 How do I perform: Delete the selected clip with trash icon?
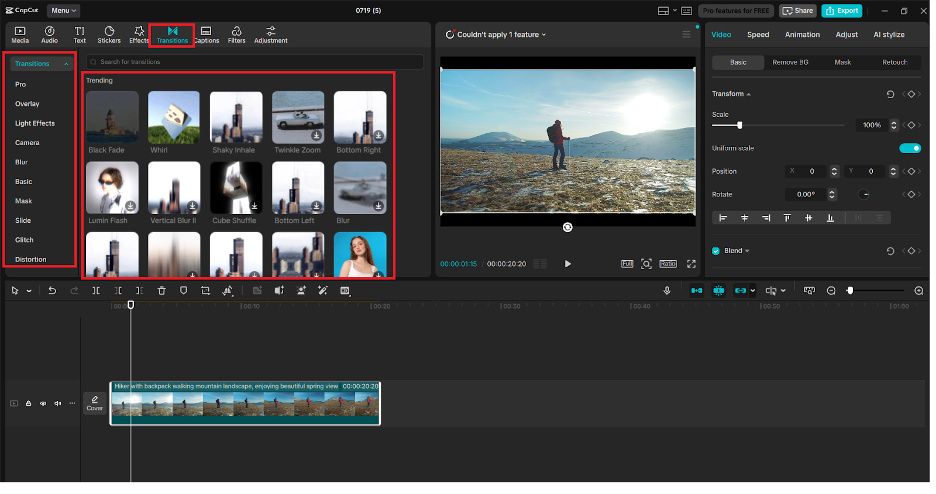click(x=162, y=291)
